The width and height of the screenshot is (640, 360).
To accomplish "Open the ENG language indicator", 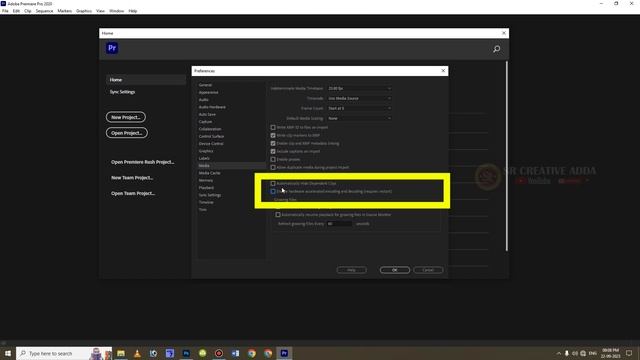I will point(593,353).
